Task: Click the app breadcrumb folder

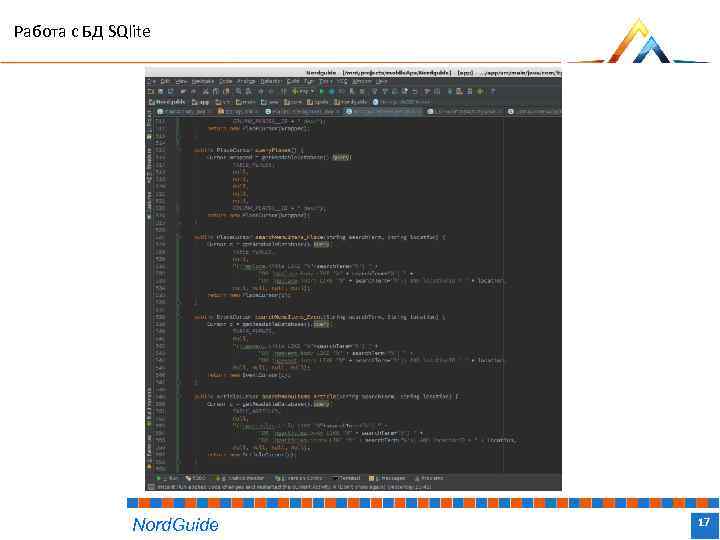Action: pos(201,101)
